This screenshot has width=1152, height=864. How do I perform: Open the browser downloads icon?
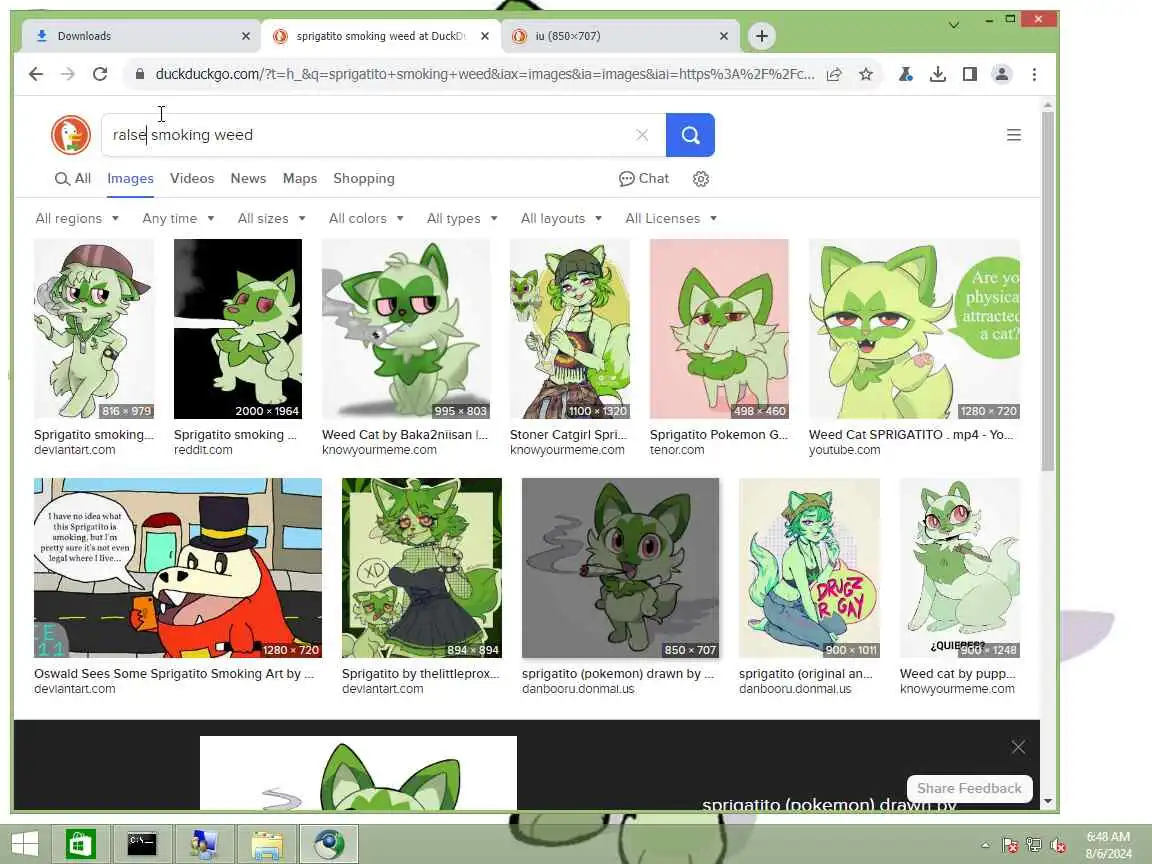point(937,74)
